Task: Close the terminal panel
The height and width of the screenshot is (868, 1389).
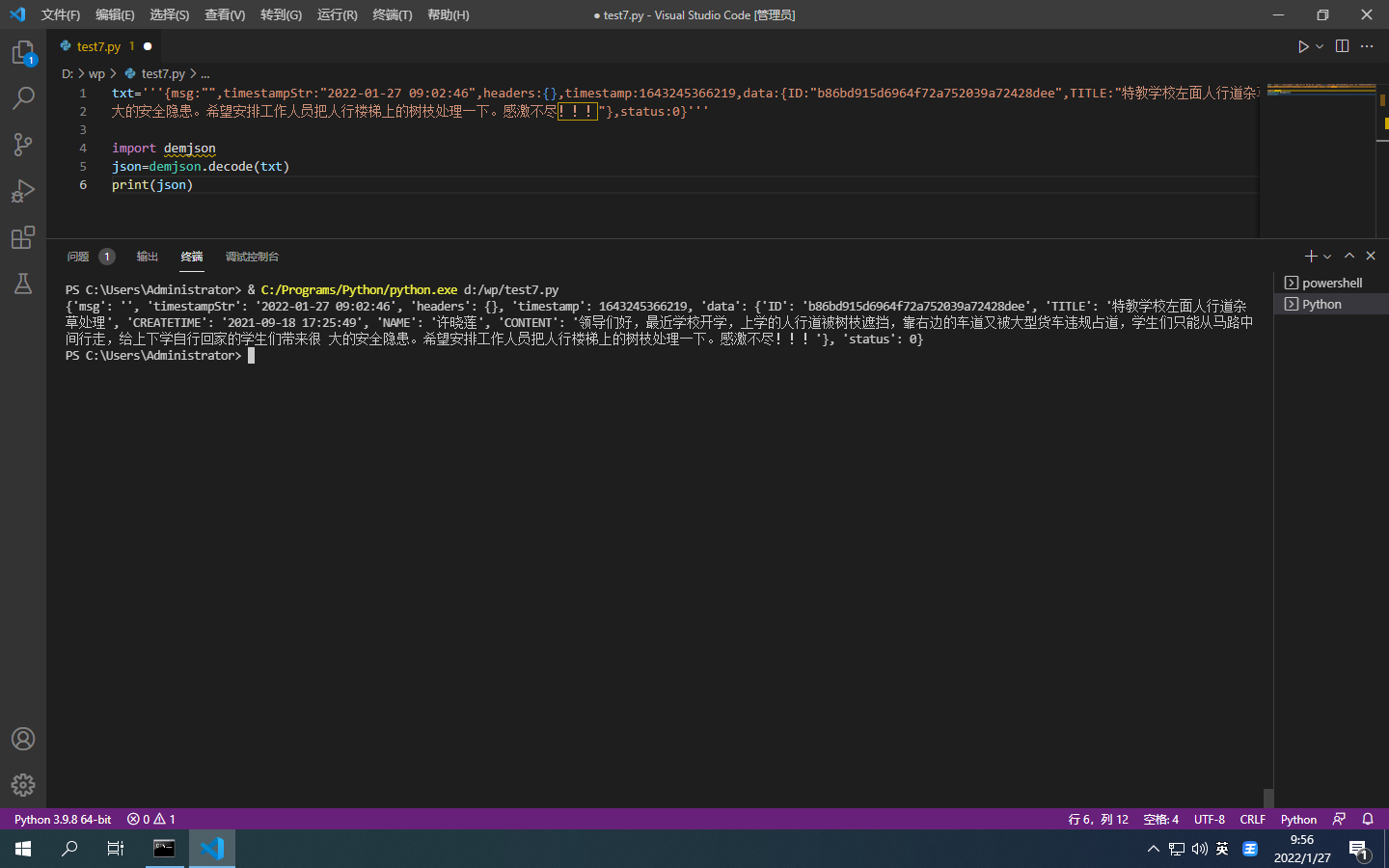Action: click(1371, 256)
